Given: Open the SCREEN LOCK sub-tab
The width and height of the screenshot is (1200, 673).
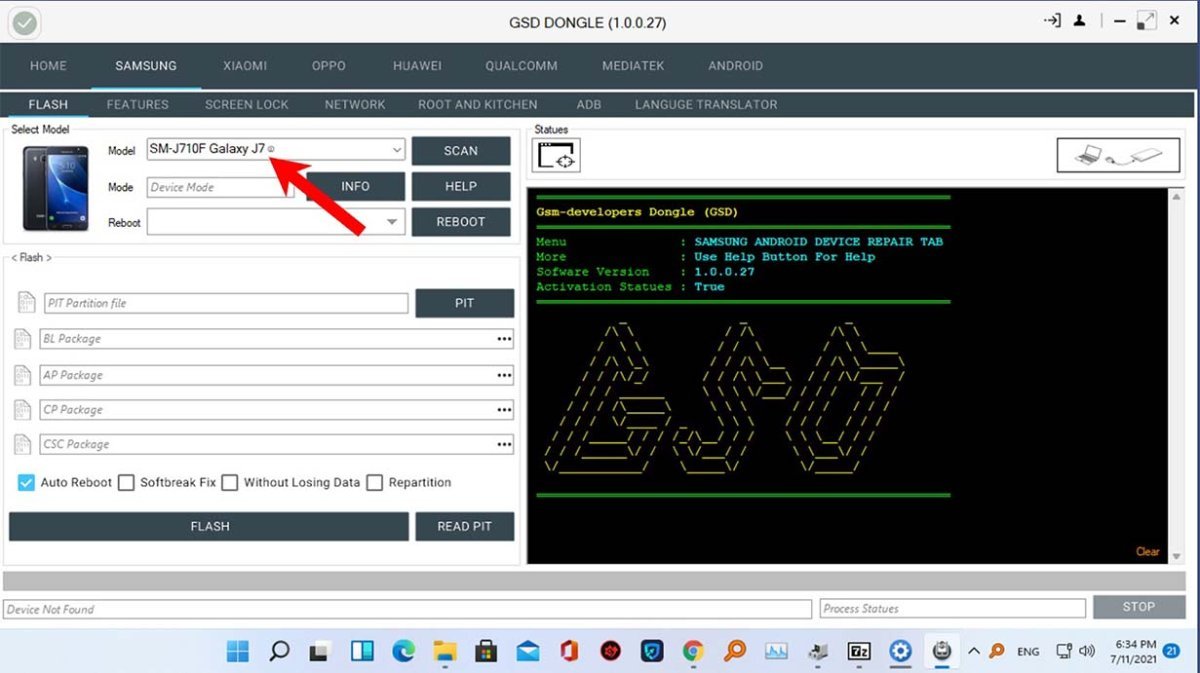Looking at the screenshot, I should pos(247,104).
